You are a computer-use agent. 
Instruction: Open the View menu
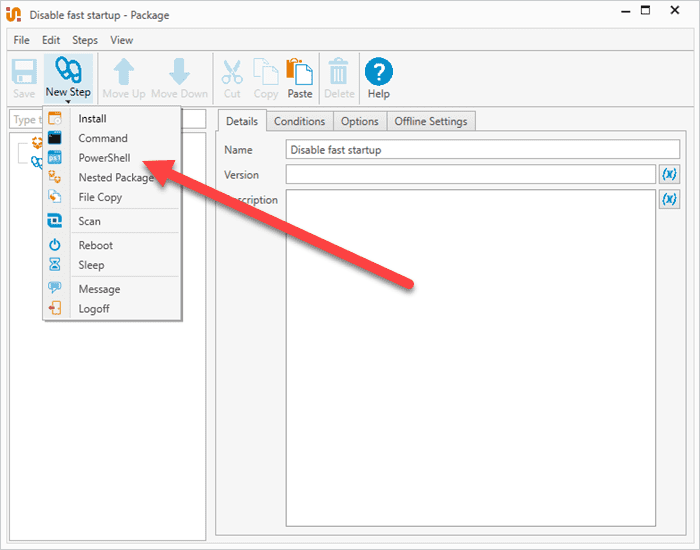coord(121,40)
